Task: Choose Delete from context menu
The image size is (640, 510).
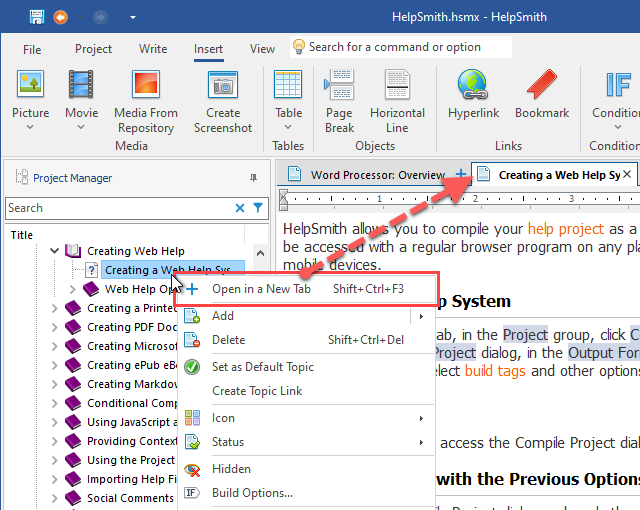Action: (306, 340)
